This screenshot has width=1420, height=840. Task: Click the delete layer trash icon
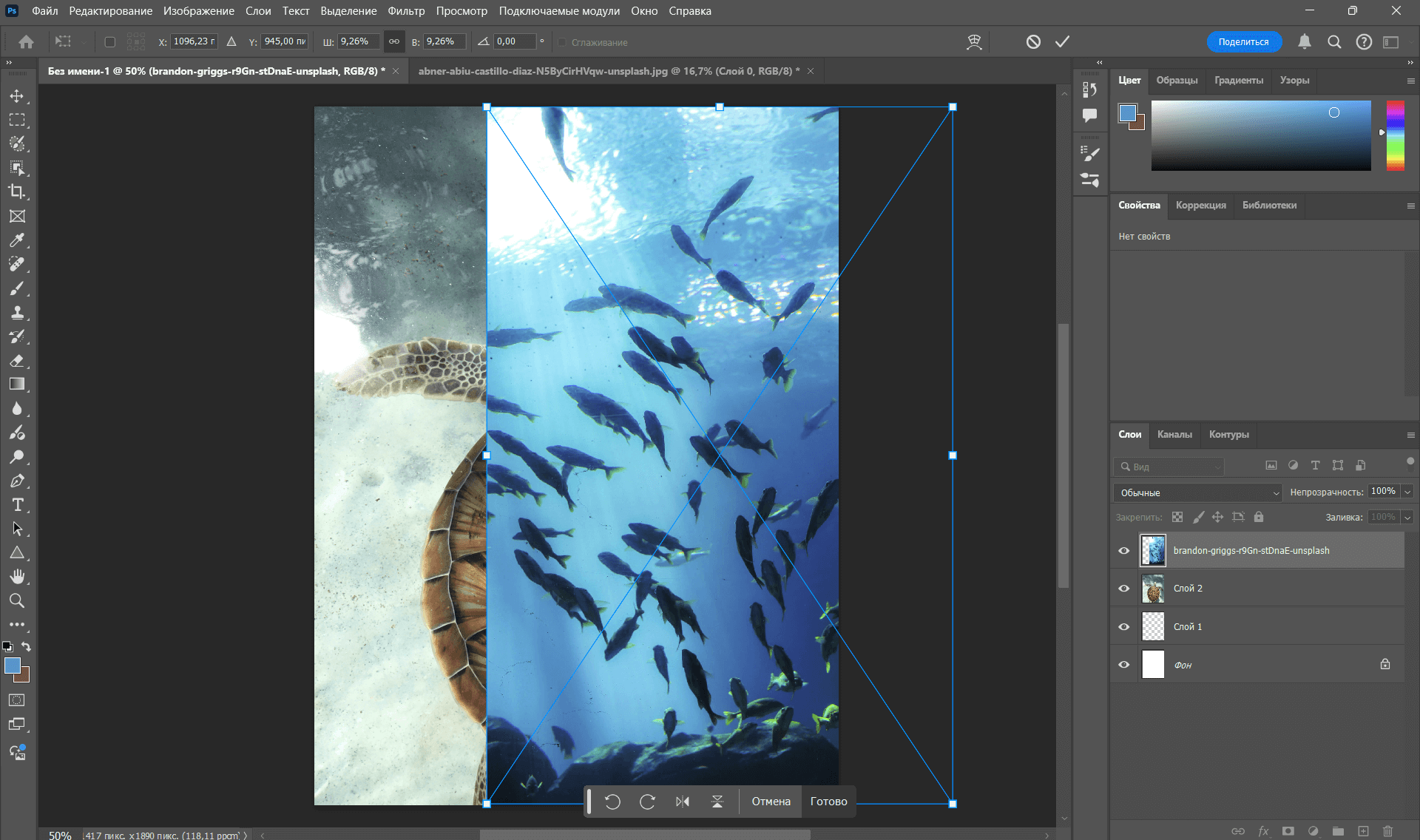1387,831
